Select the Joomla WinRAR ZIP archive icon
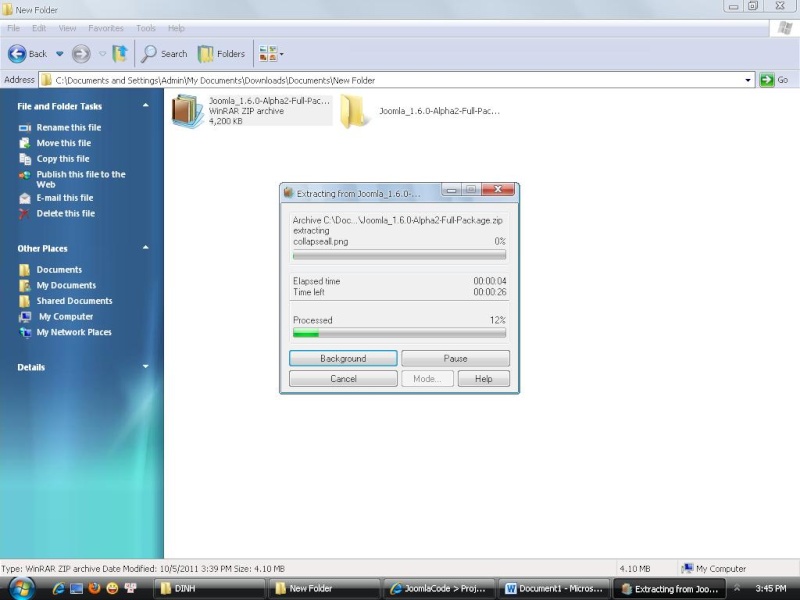800x600 pixels. 187,111
